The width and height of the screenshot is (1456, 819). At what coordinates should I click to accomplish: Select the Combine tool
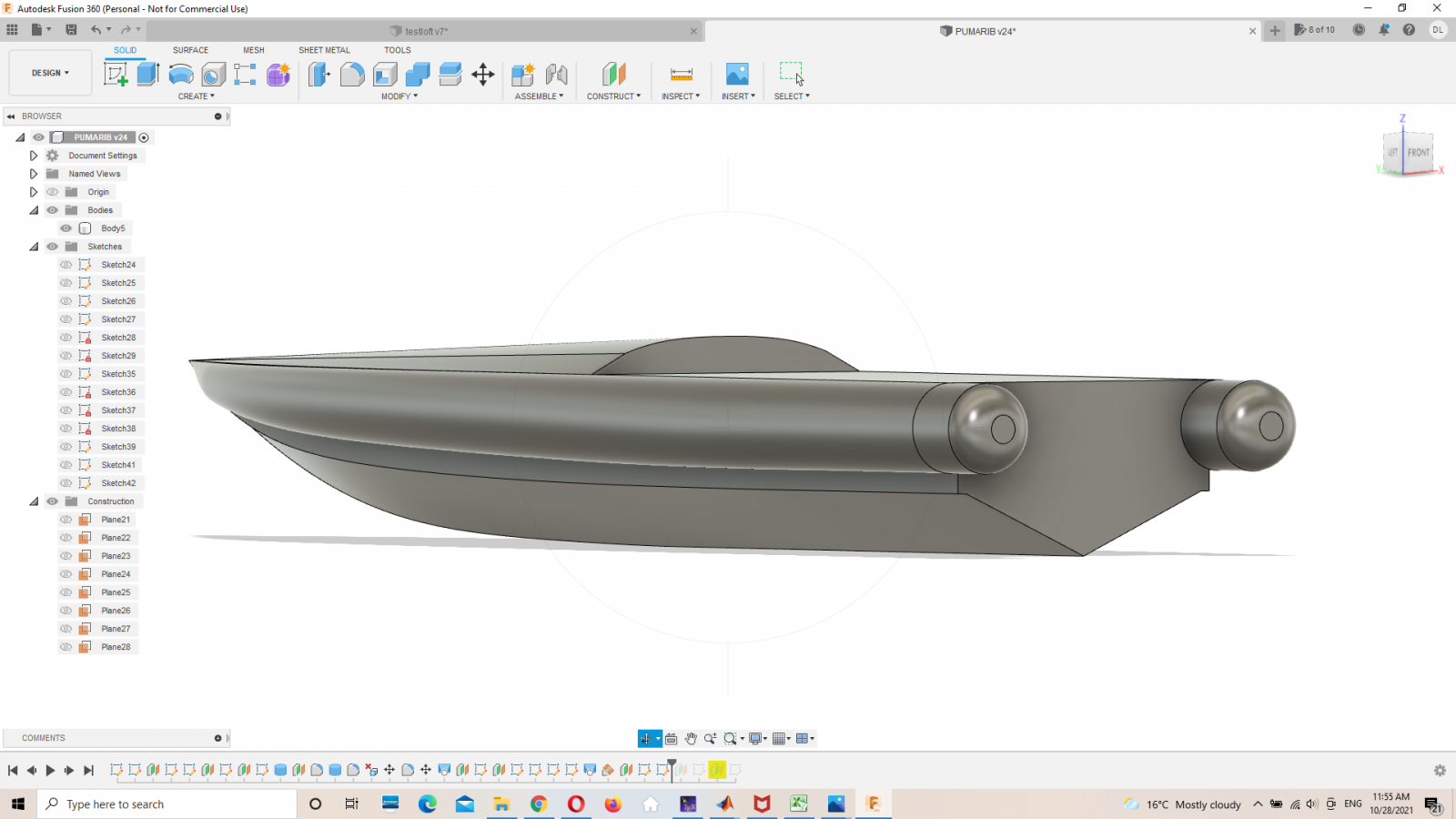coord(418,74)
